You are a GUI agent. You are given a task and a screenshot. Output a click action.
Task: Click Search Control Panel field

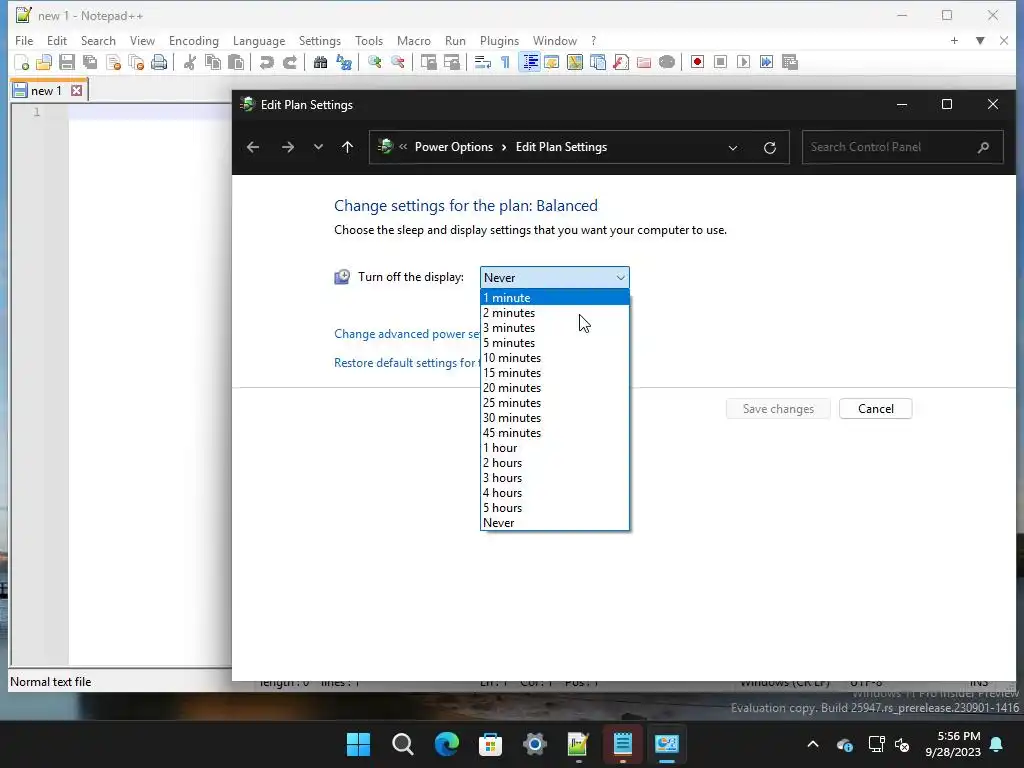coord(902,147)
